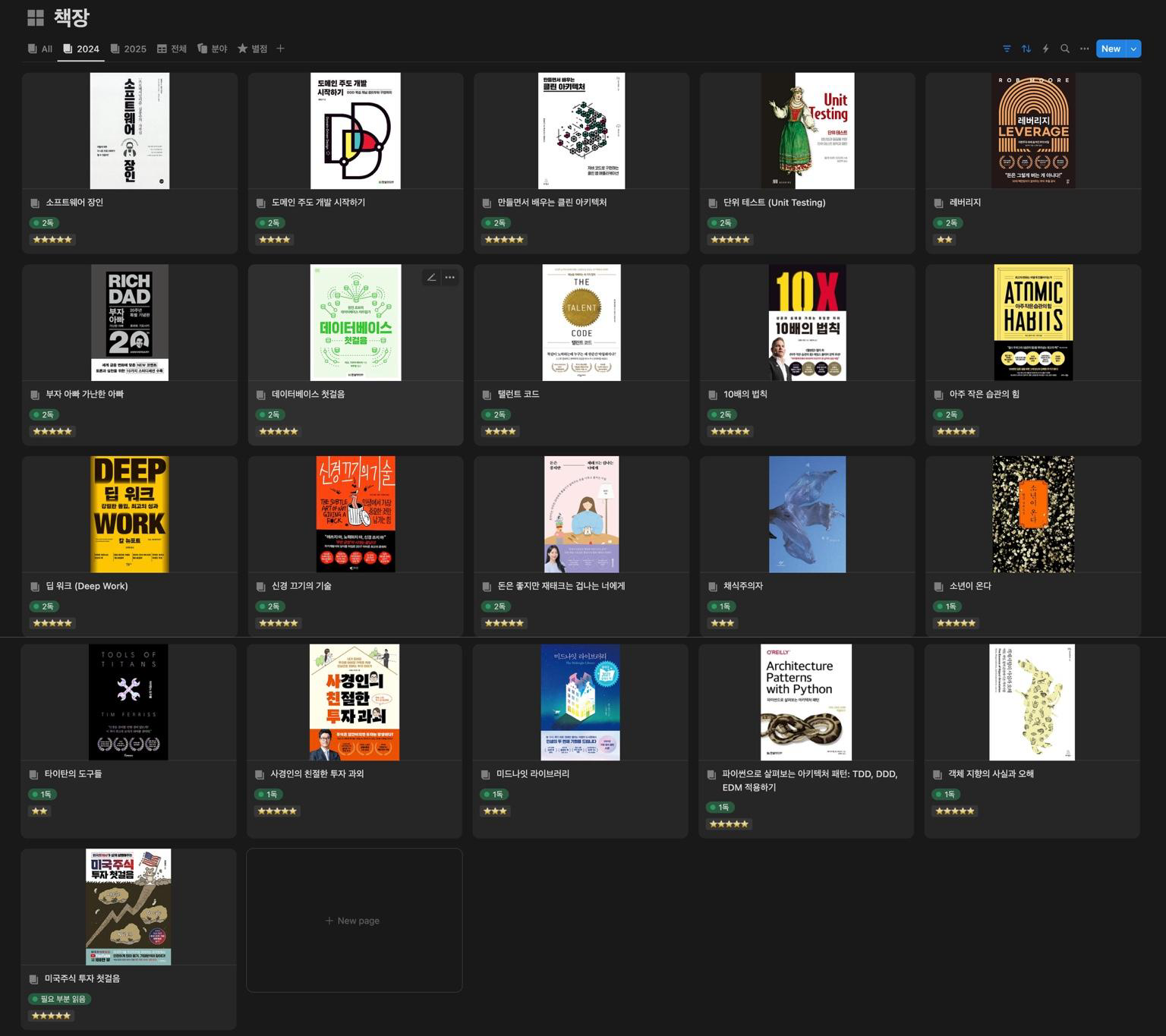Click the 2독 tag on 텔런트 코드
Screen dimensions: 1166x1036
pos(496,414)
